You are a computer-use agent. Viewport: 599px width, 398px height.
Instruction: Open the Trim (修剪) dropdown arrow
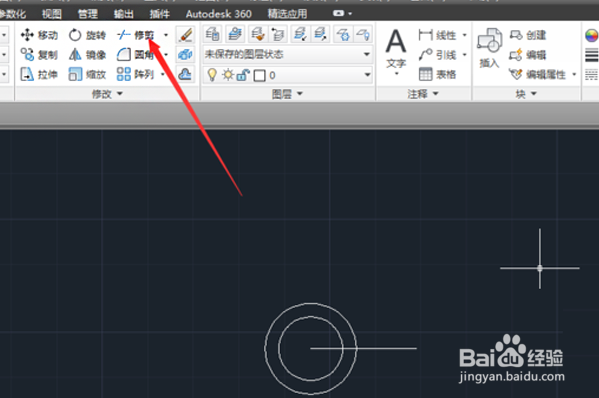coord(166,35)
